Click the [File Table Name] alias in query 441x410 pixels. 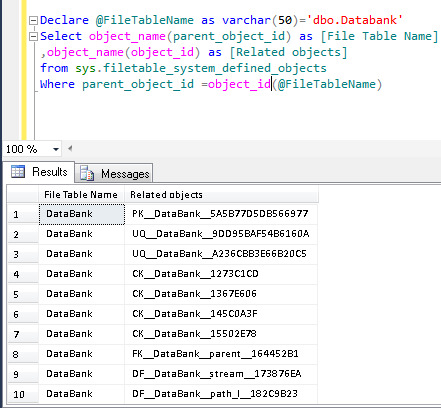(379, 36)
